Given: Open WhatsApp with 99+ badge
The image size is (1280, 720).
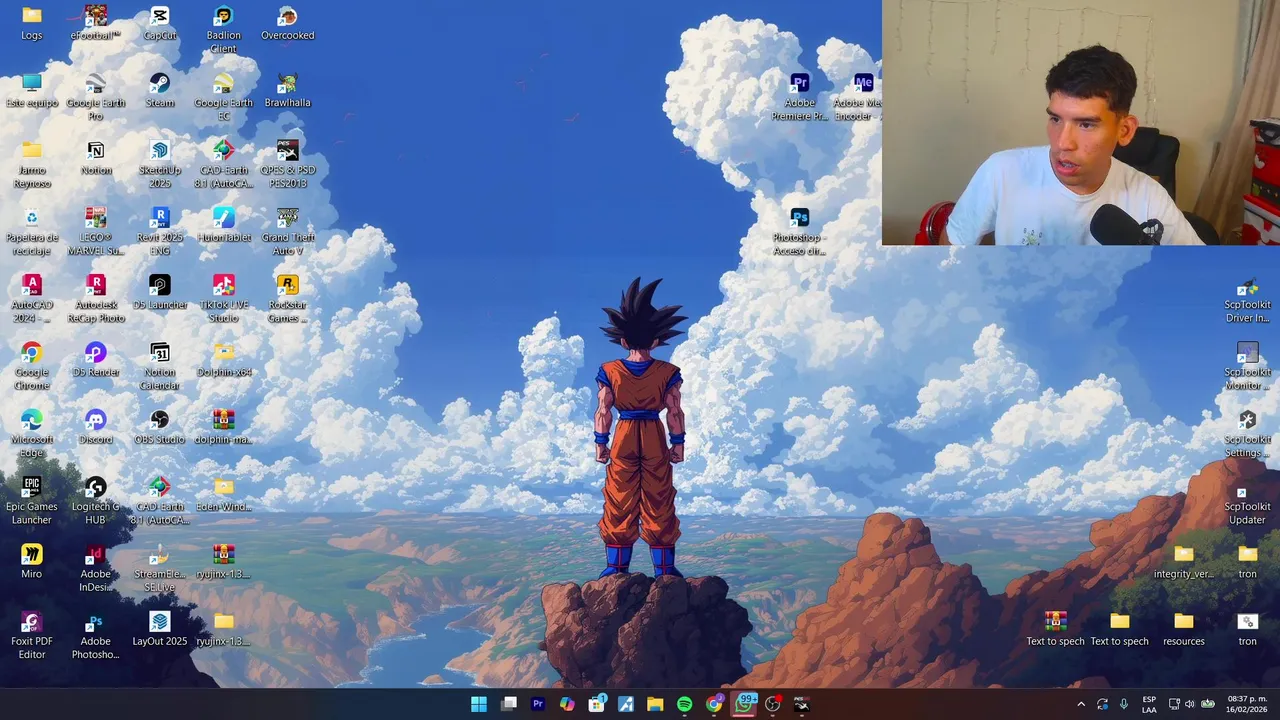Looking at the screenshot, I should pyautogui.click(x=744, y=704).
